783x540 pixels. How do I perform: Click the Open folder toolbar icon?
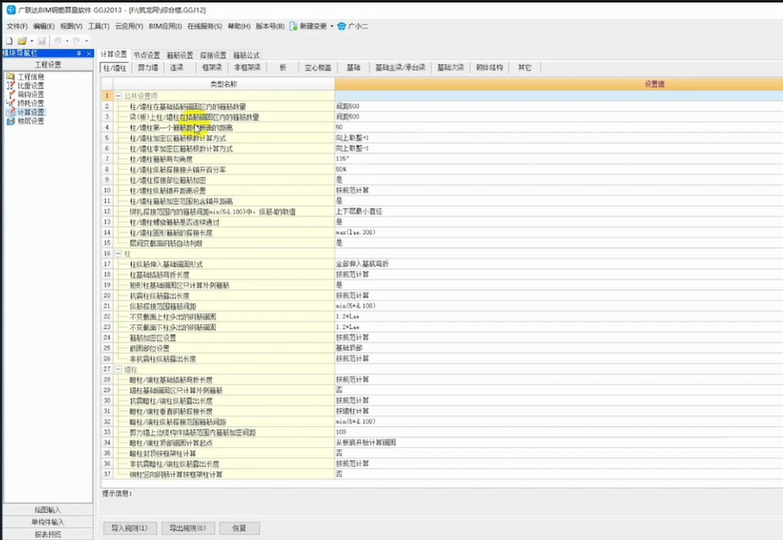point(20,40)
